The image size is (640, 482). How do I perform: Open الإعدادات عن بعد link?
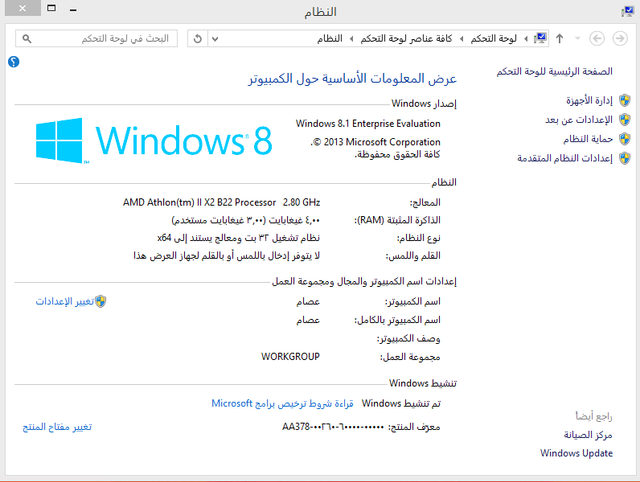(579, 120)
